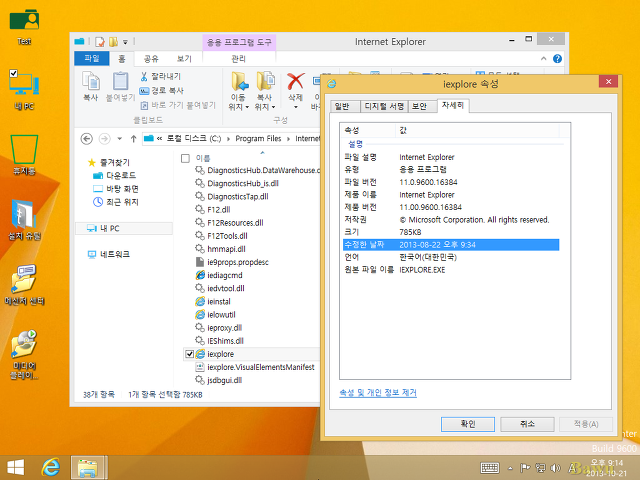Click 속성 및 개인 정보 제거 link
This screenshot has width=640, height=480.
(x=378, y=393)
